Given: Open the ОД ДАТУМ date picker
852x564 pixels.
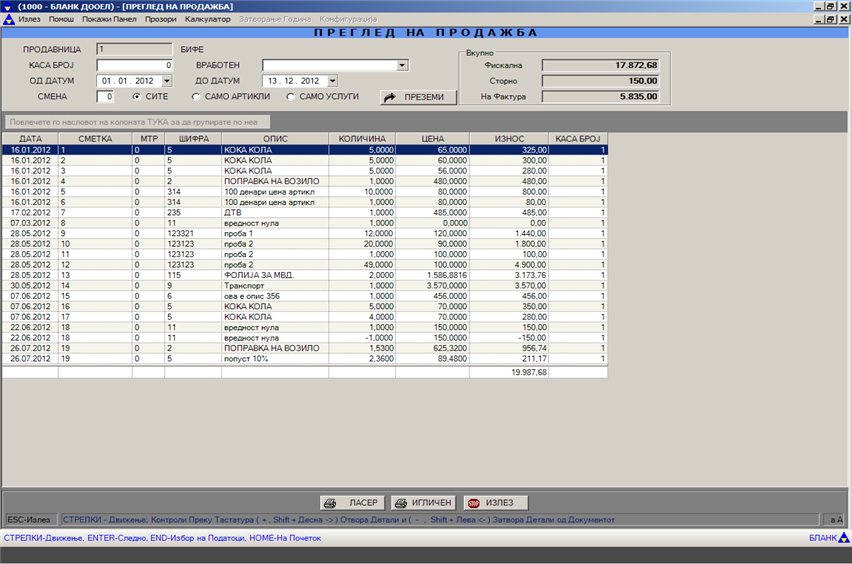Looking at the screenshot, I should point(163,81).
